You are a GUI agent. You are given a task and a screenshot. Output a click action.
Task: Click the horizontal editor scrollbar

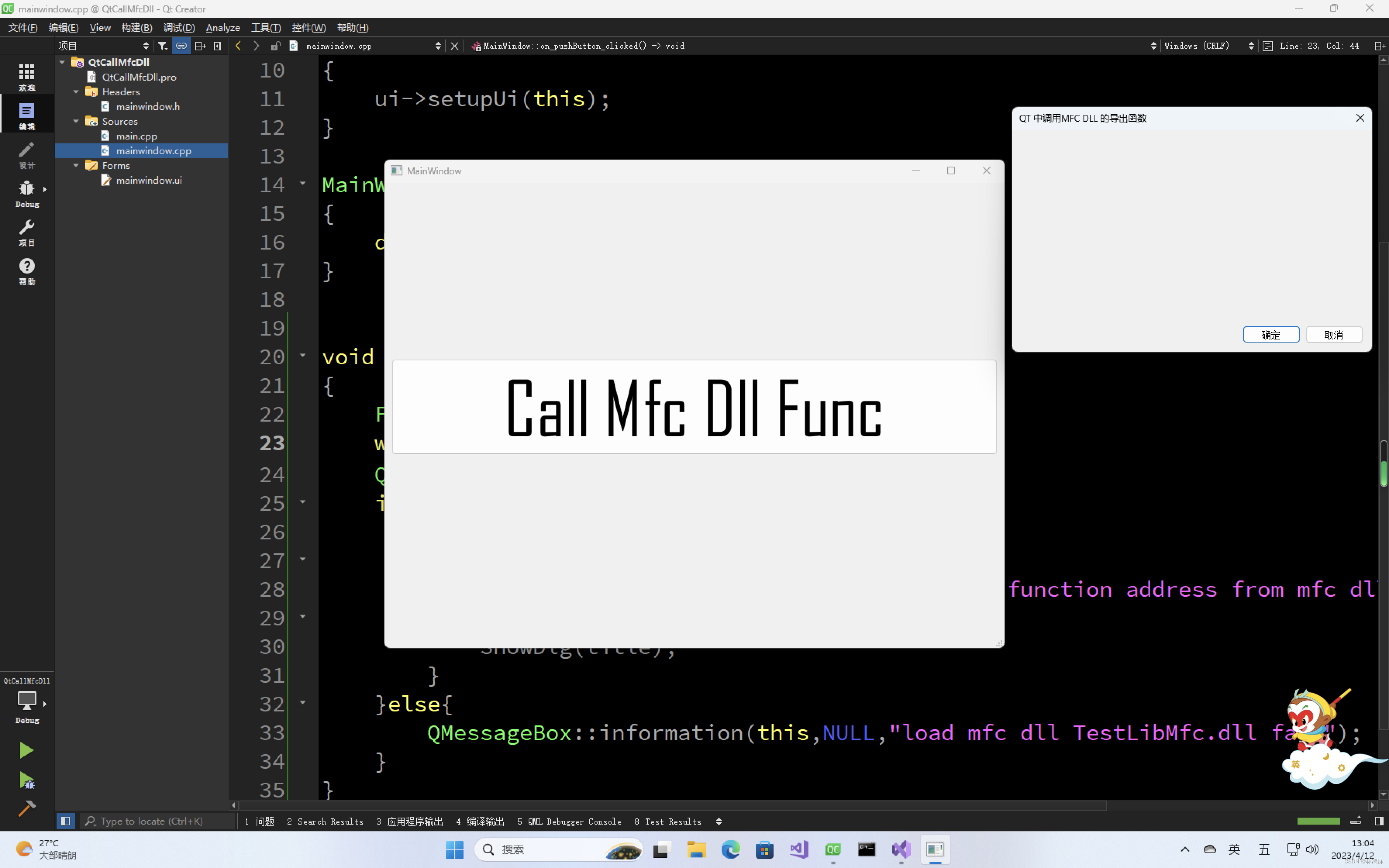[x=672, y=806]
